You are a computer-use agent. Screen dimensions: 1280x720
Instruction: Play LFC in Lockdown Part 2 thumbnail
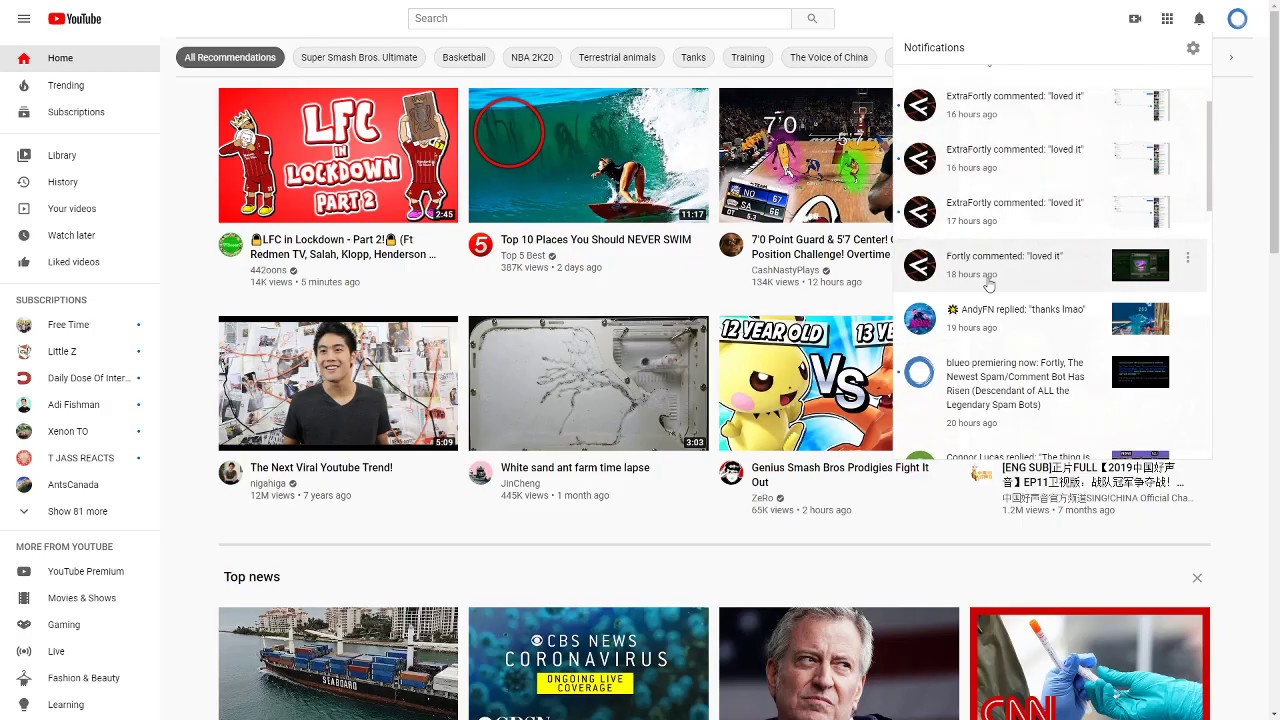tap(338, 155)
